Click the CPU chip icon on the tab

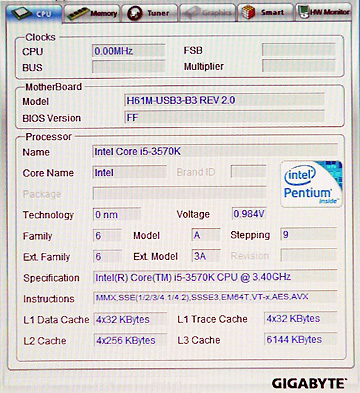coord(22,13)
